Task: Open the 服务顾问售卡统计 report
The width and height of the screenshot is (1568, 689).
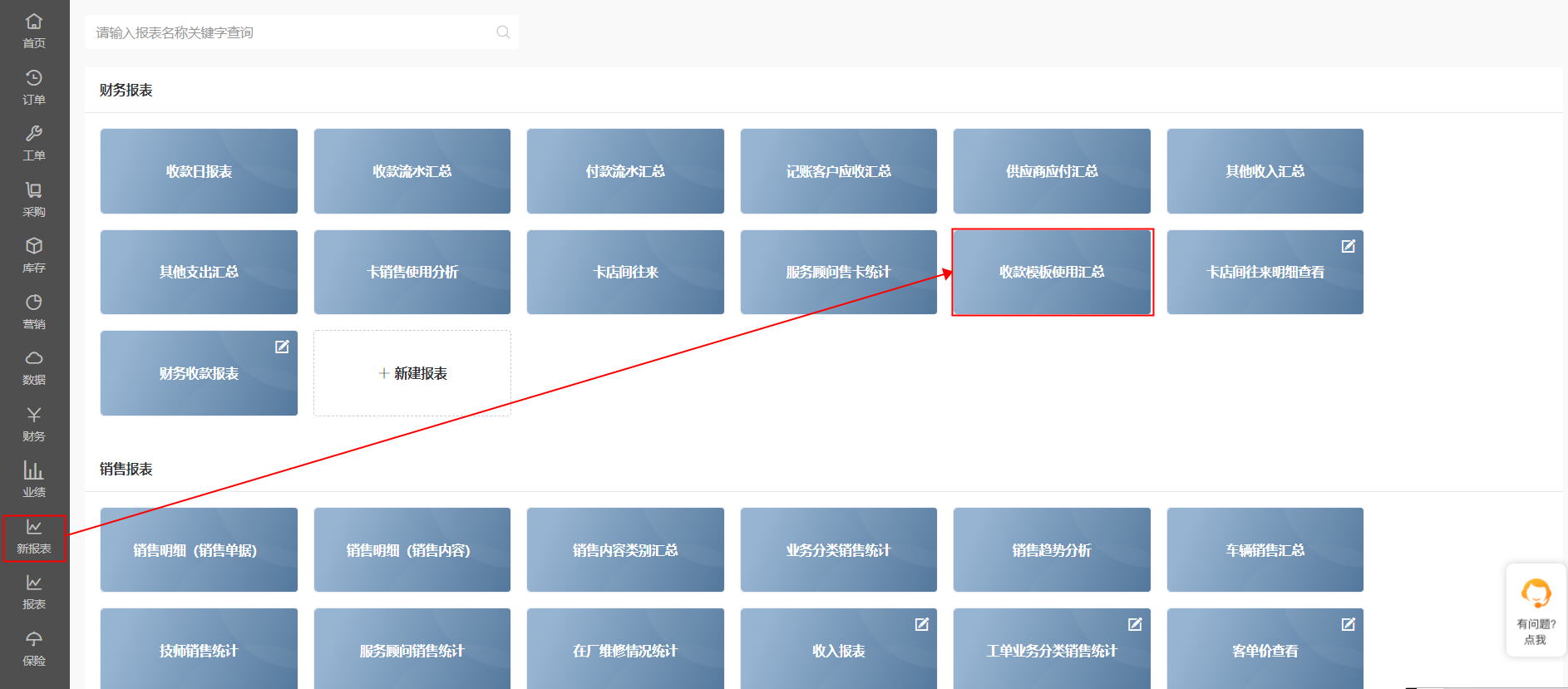Action: pyautogui.click(x=839, y=272)
